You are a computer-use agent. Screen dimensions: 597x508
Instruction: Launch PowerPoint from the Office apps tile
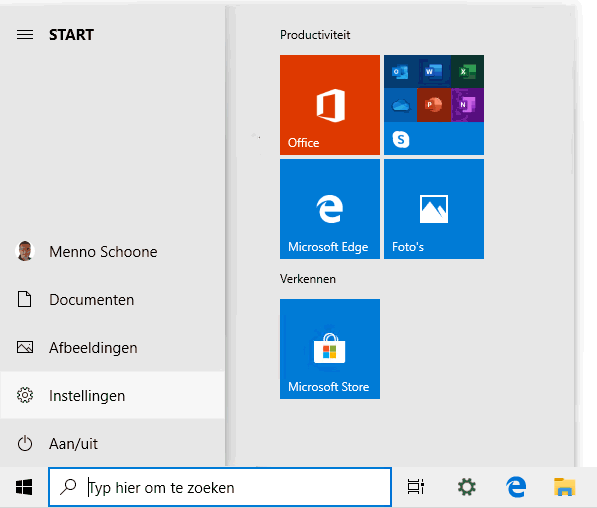tap(434, 105)
